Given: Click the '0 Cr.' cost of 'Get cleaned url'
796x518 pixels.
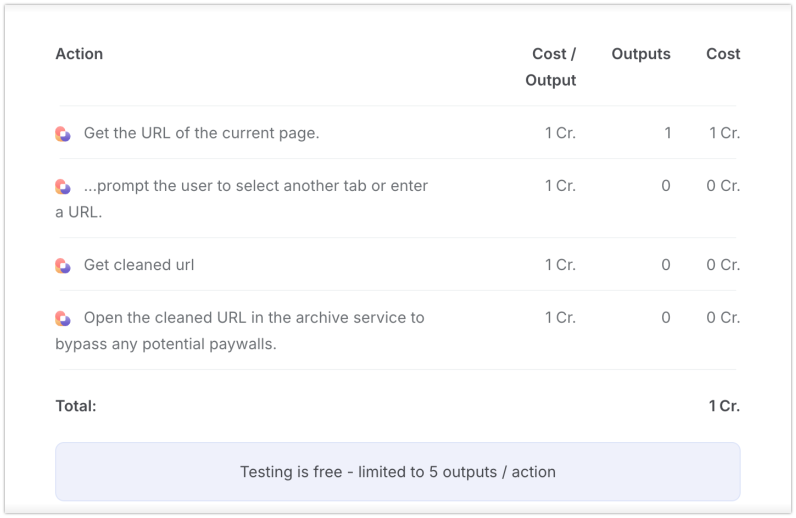Looking at the screenshot, I should (723, 265).
